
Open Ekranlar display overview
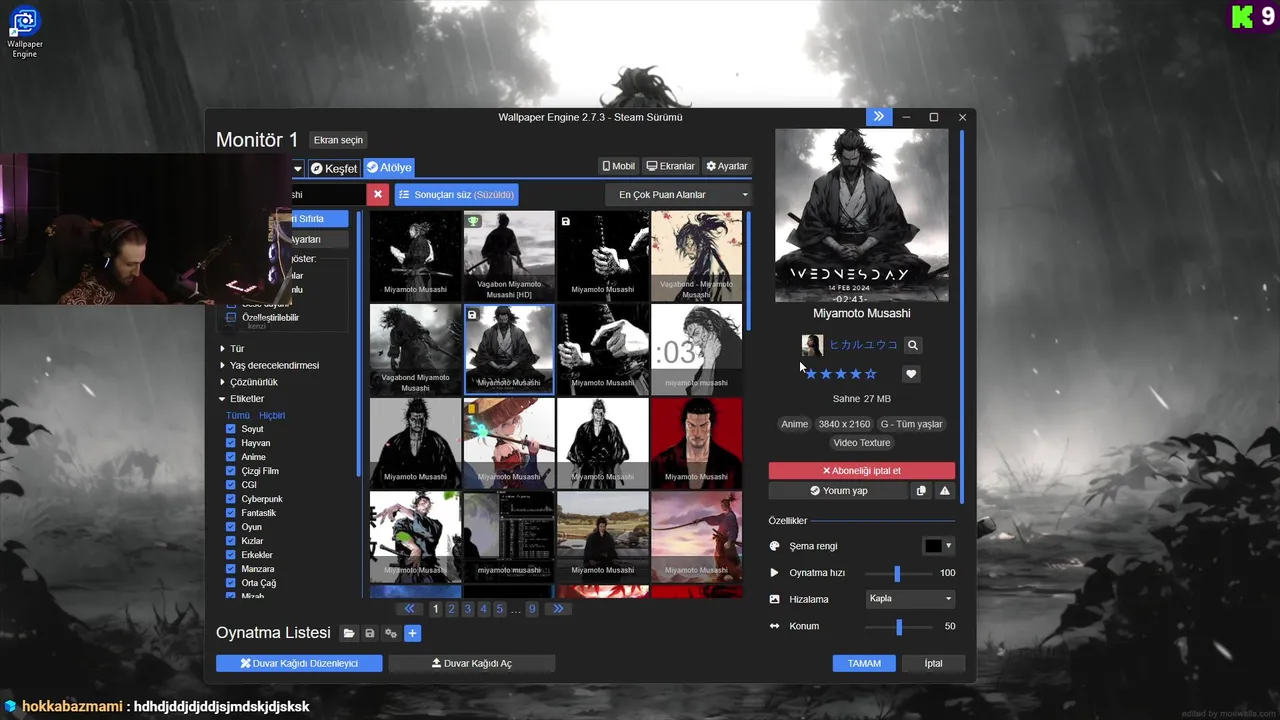pos(670,166)
